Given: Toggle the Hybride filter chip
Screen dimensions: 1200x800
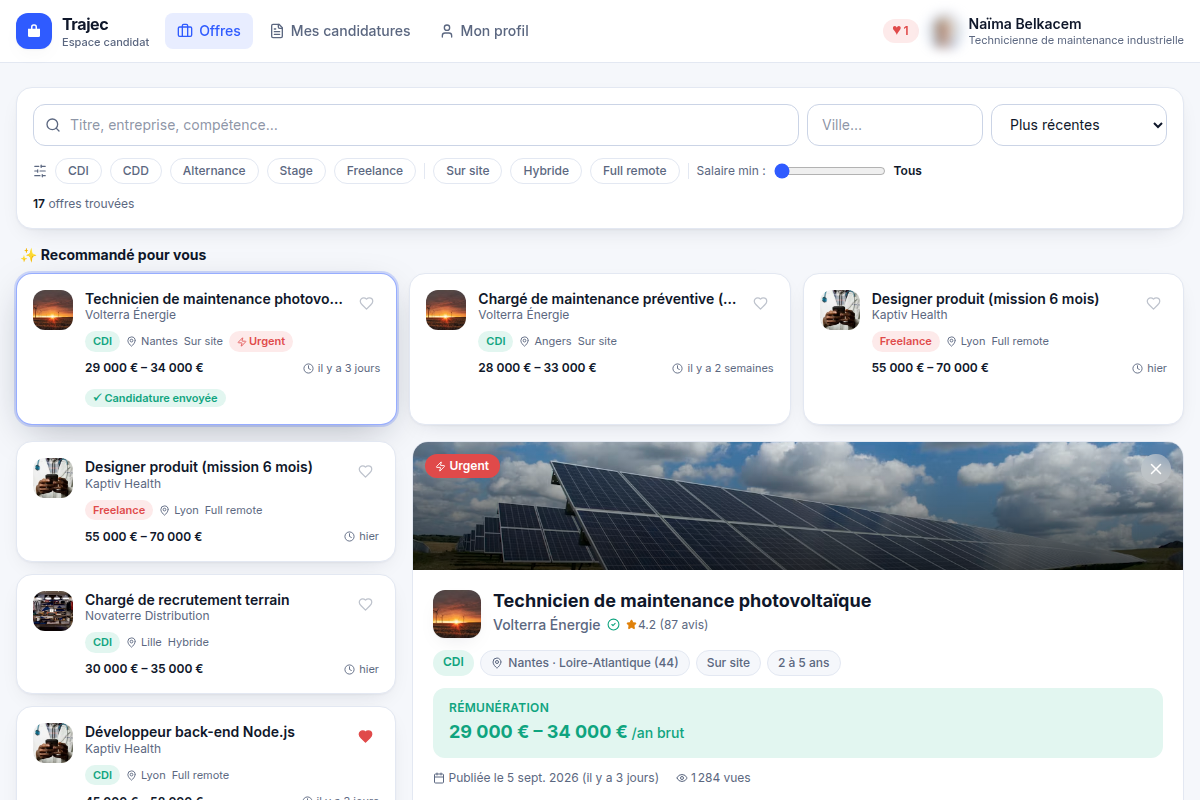Looking at the screenshot, I should [546, 171].
